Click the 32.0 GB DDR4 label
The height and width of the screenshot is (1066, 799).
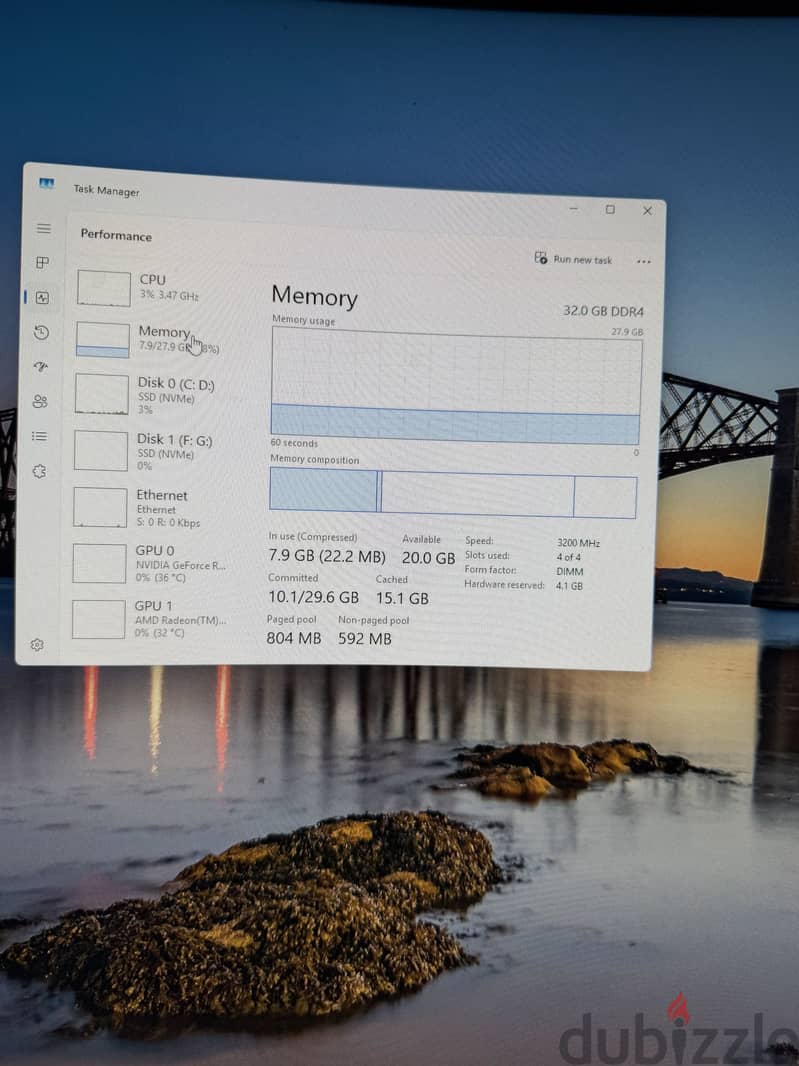tap(603, 311)
